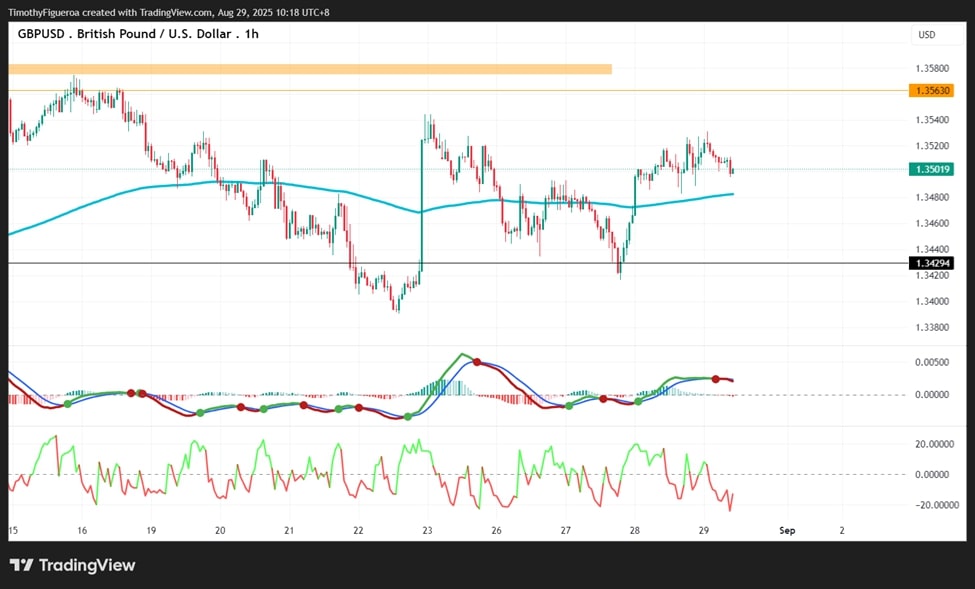This screenshot has width=975, height=589.
Task: Click the 2 date label after Sep
Action: point(842,531)
